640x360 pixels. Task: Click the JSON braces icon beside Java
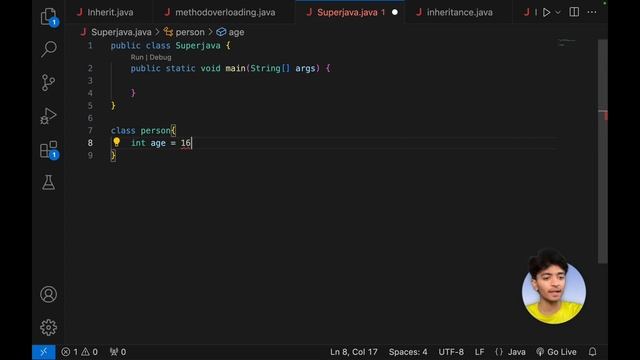coord(499,352)
